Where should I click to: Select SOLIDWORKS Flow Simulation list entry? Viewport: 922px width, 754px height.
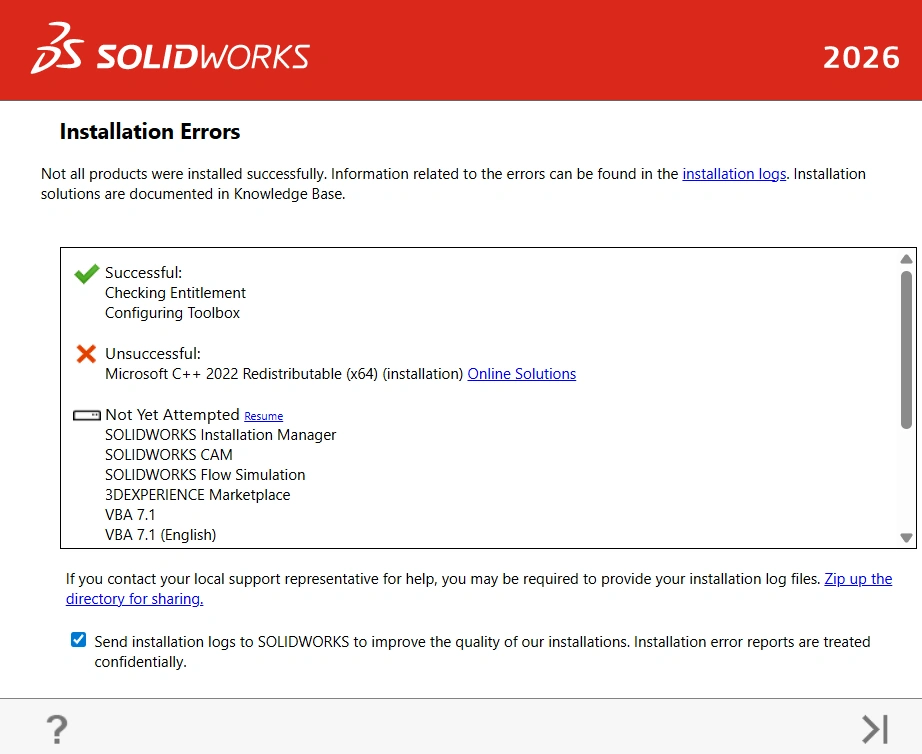[205, 475]
